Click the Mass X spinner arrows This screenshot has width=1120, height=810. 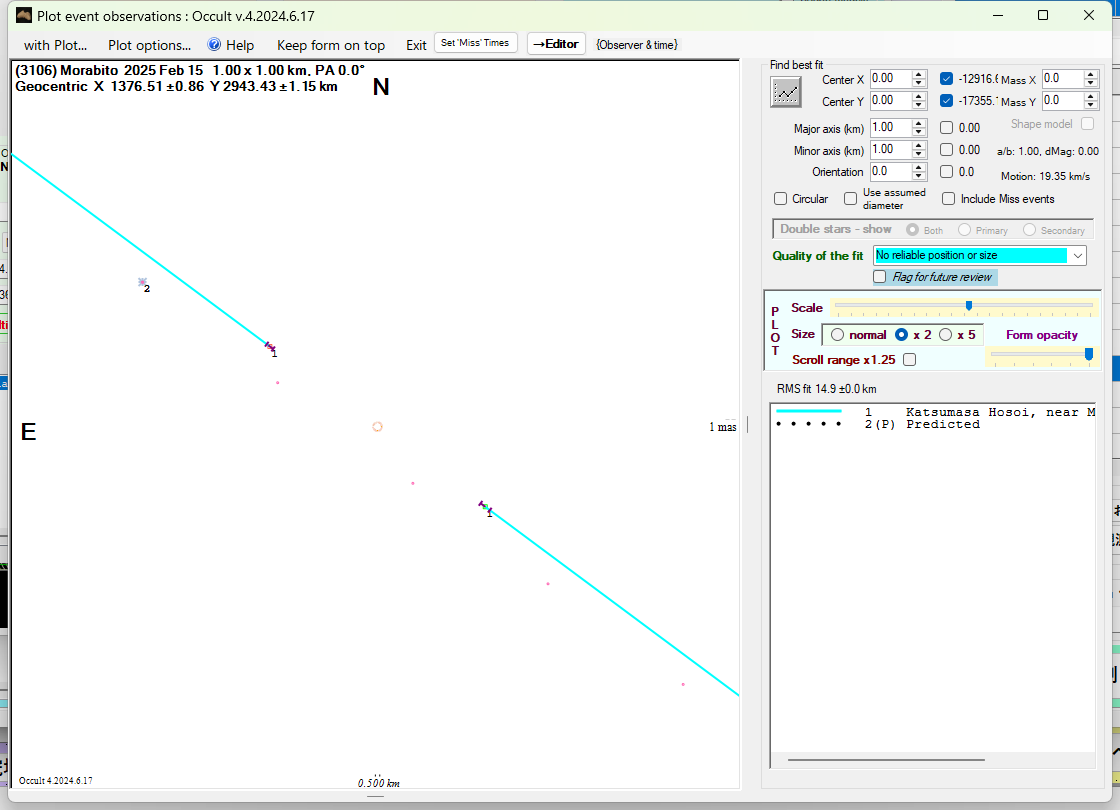click(1091, 79)
